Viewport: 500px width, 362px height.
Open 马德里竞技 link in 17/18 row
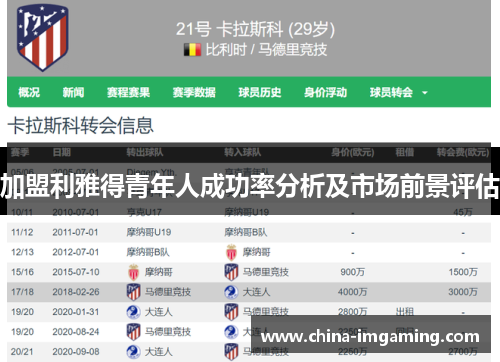(x=168, y=292)
